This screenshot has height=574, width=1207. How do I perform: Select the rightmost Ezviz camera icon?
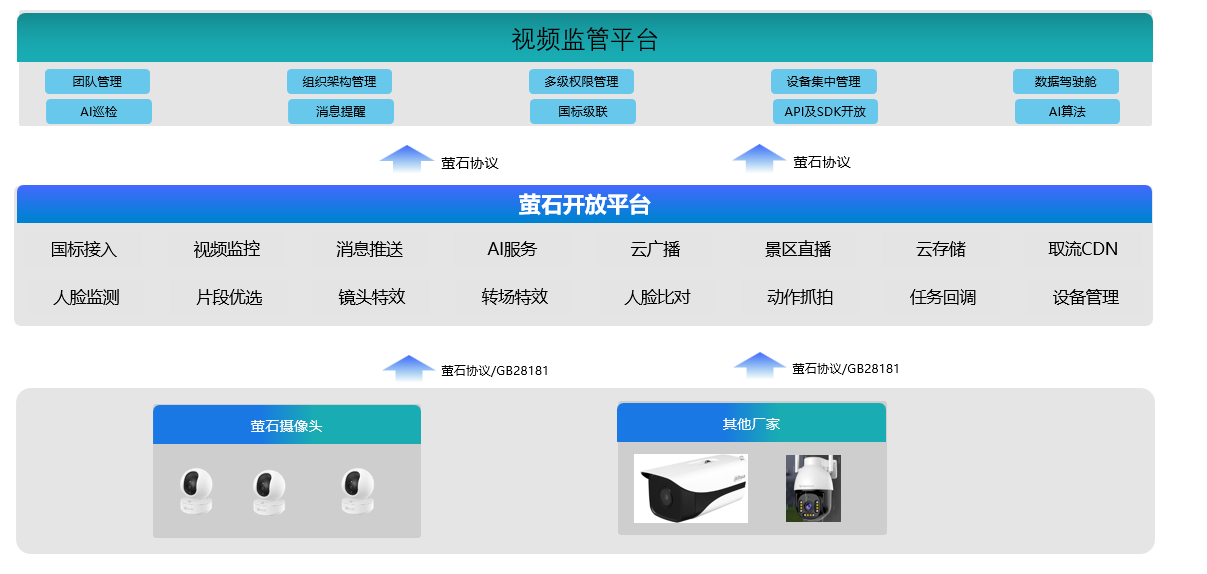click(x=357, y=491)
